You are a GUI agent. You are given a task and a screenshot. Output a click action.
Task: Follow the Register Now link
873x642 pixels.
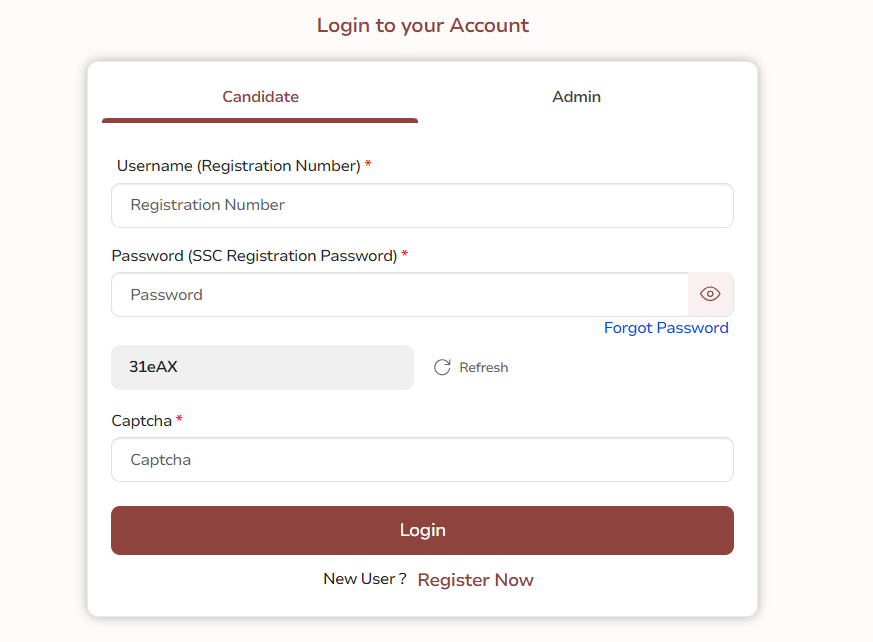click(x=475, y=580)
